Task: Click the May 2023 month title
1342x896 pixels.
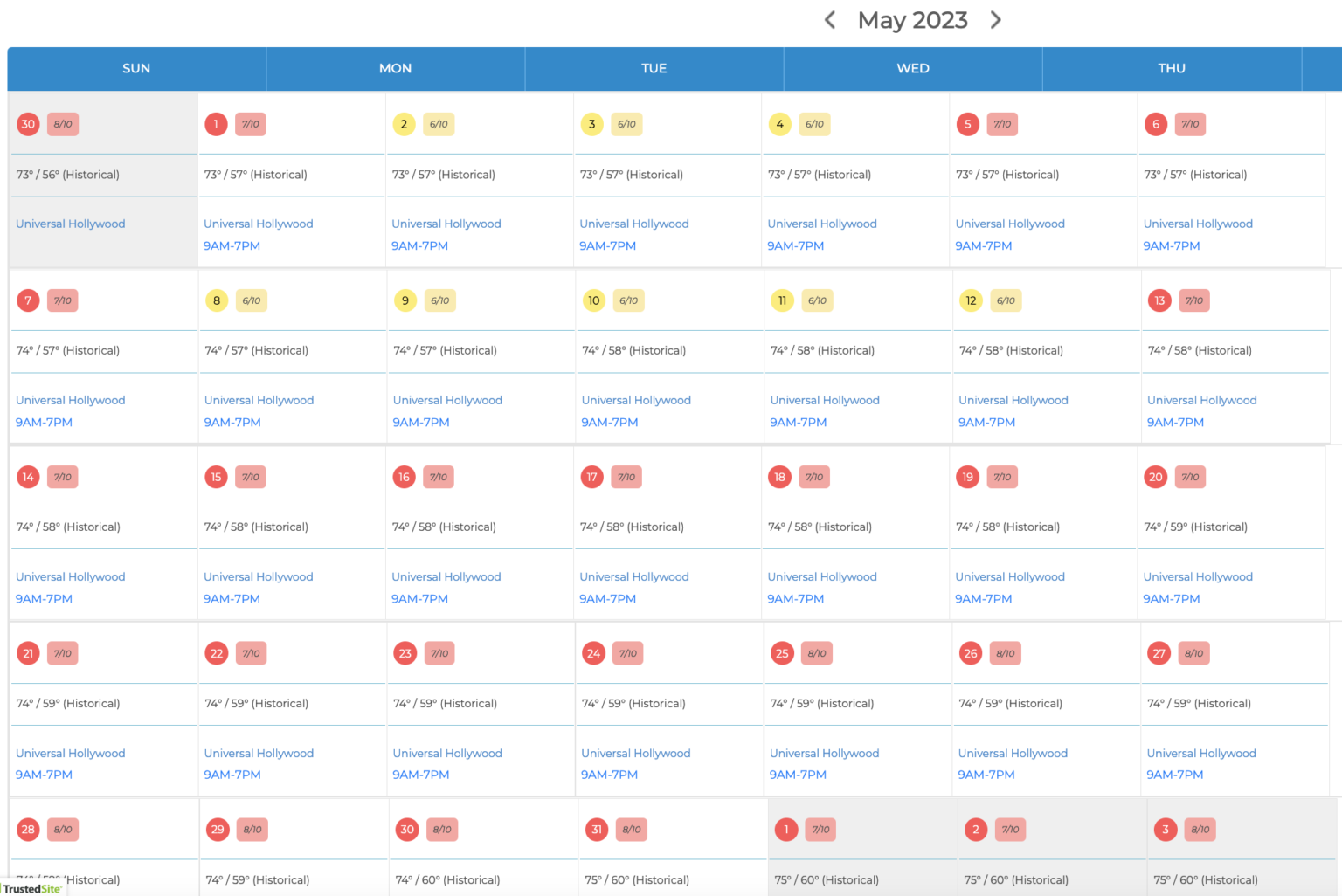Action: pyautogui.click(x=912, y=20)
